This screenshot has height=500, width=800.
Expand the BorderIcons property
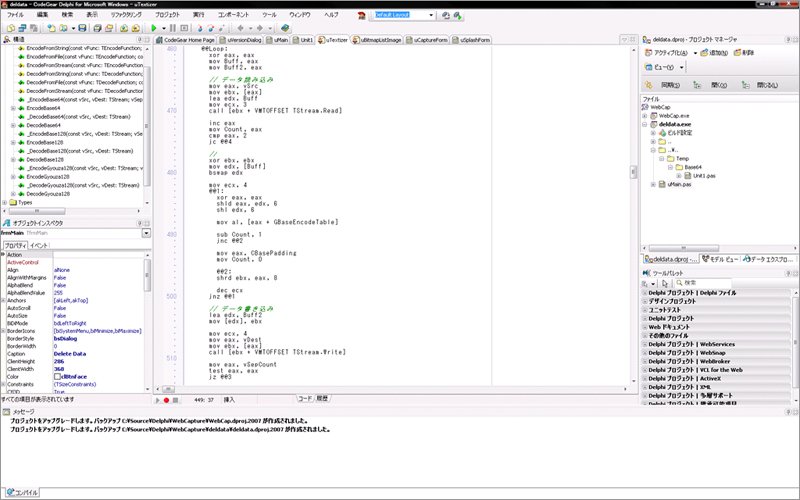point(4,331)
